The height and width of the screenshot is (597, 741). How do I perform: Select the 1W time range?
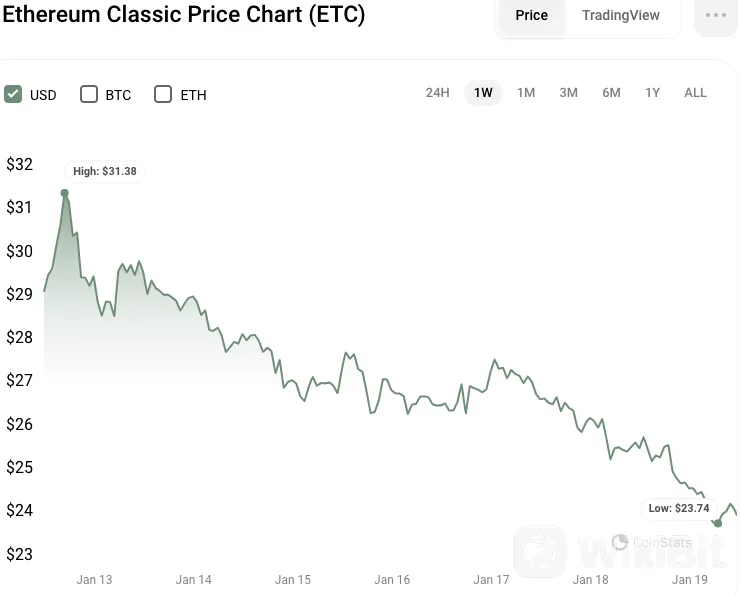(x=483, y=93)
